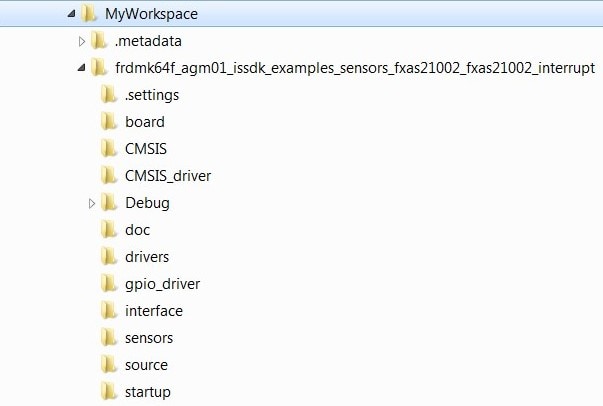This screenshot has height=406, width=603.
Task: Collapse the frdmk64f_agm01 project folder arrow
Action: click(82, 68)
